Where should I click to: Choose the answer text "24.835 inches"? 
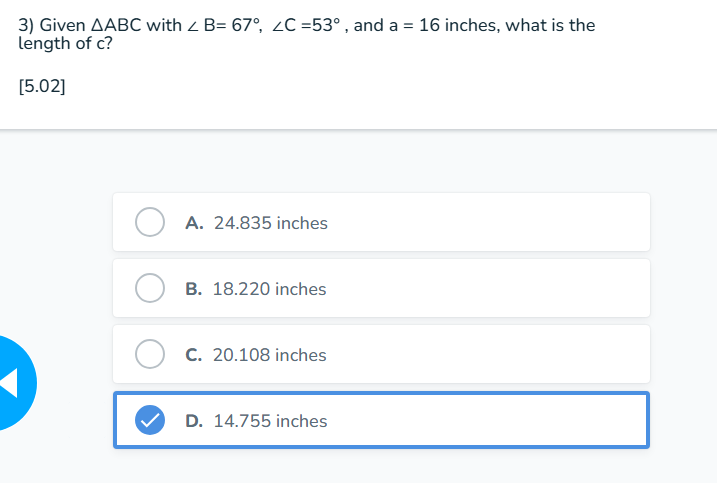(271, 223)
